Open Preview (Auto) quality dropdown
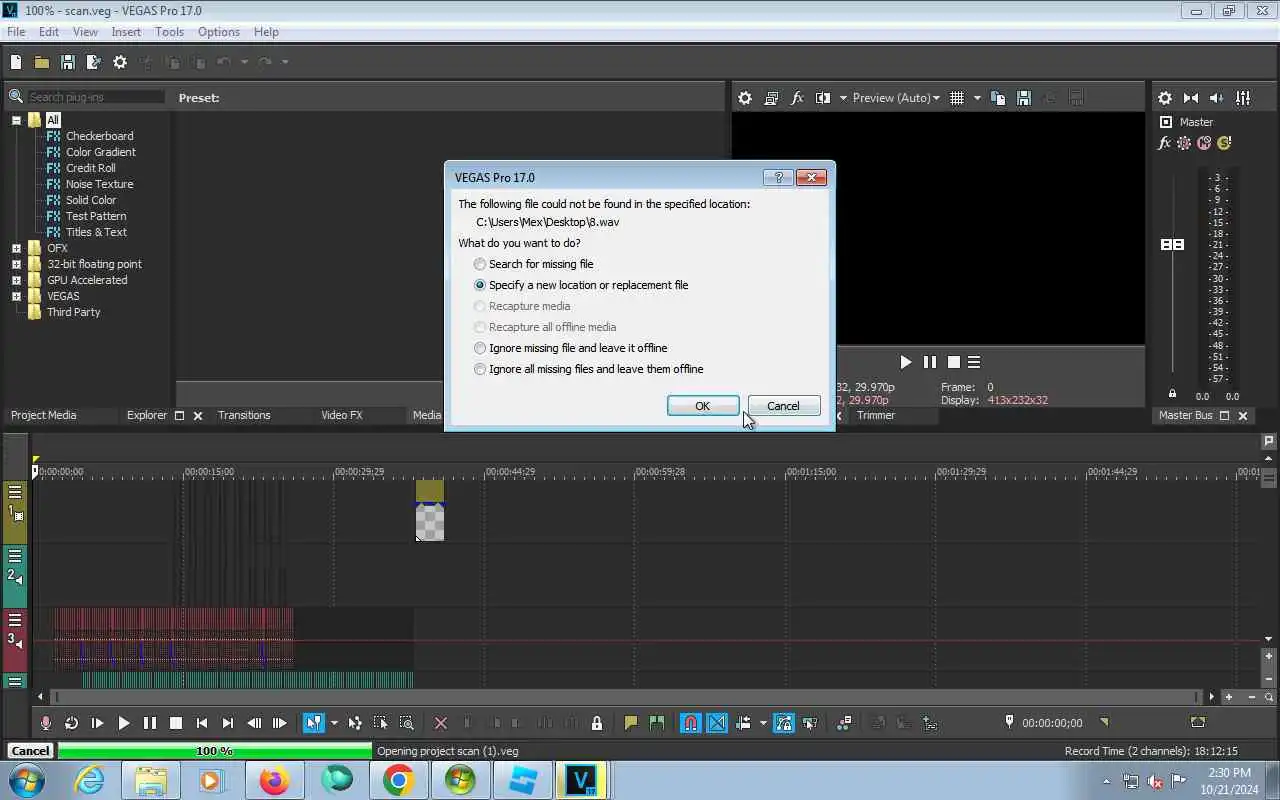The height and width of the screenshot is (800, 1280). click(x=896, y=98)
